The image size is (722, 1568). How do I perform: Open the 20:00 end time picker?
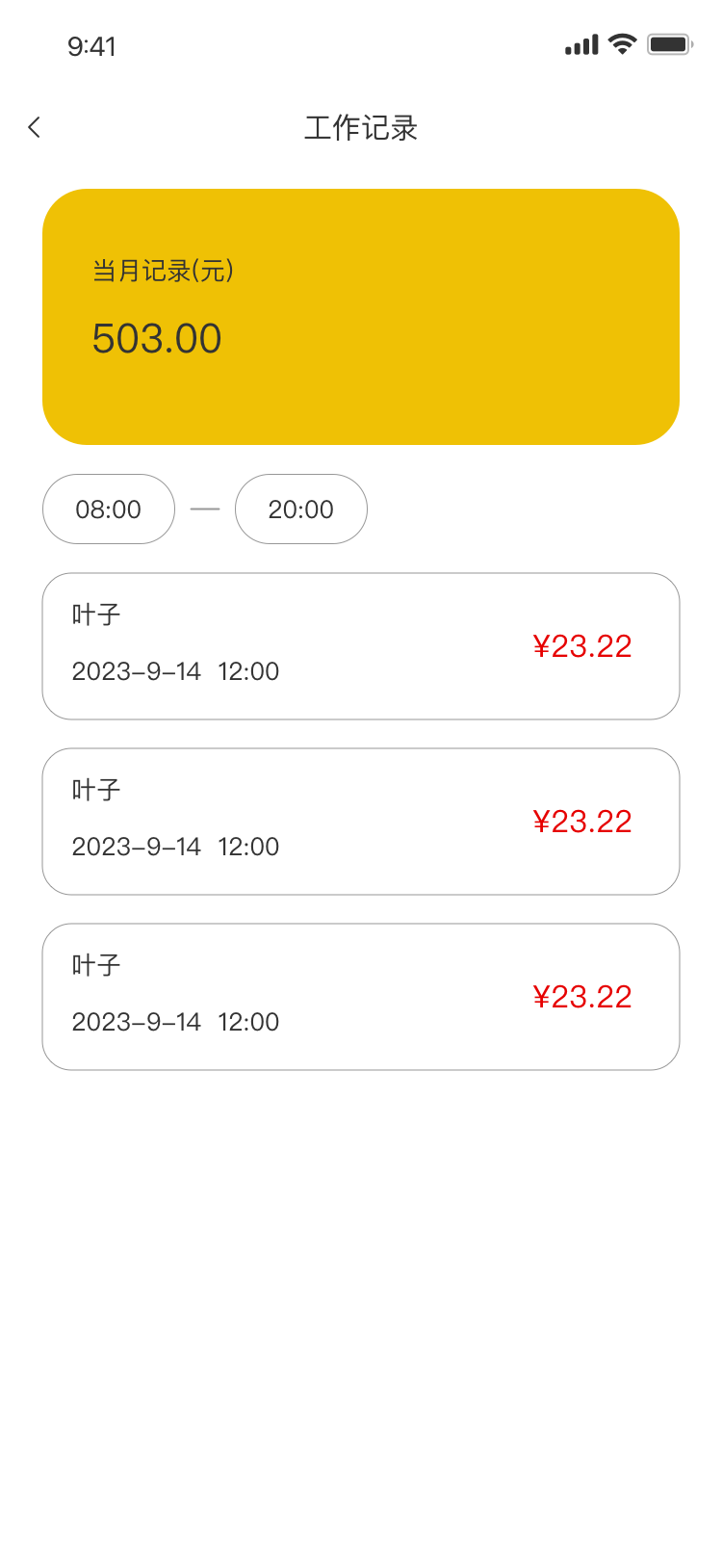tap(301, 510)
